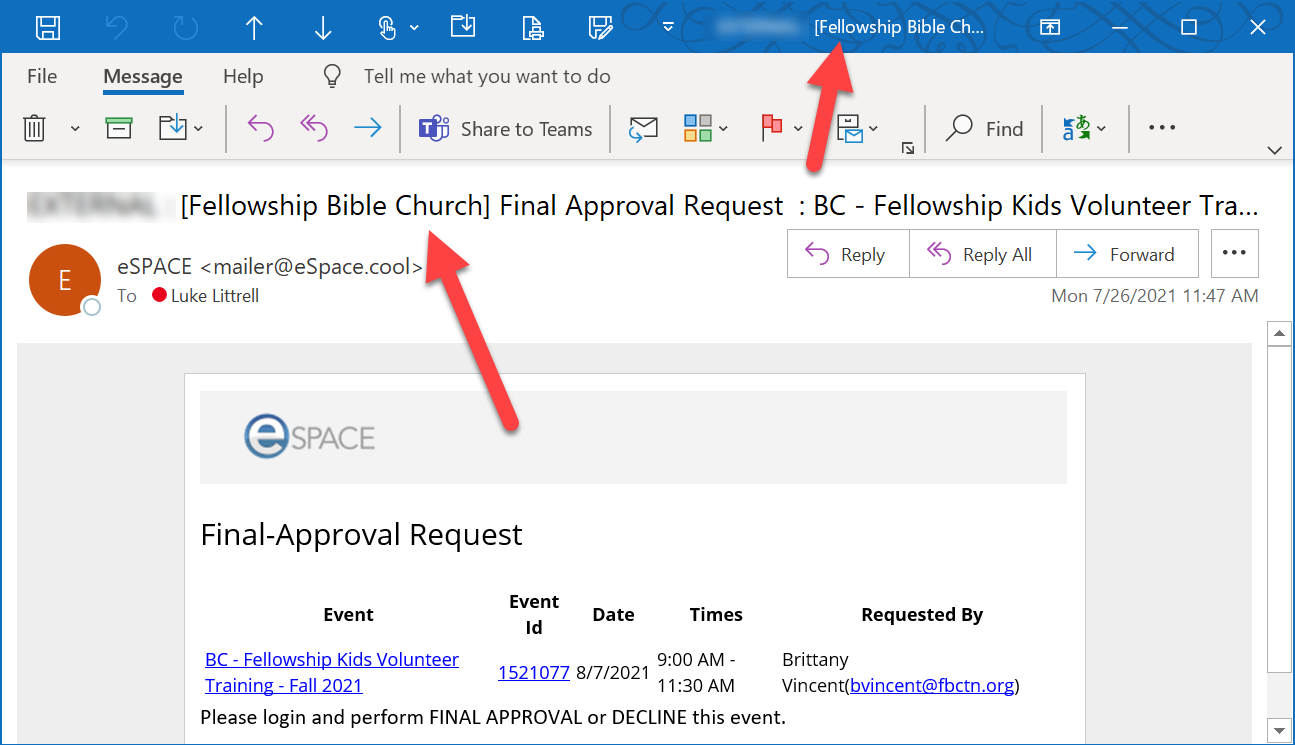Open More actions ellipsis in the message header
1295x745 pixels.
(1234, 254)
